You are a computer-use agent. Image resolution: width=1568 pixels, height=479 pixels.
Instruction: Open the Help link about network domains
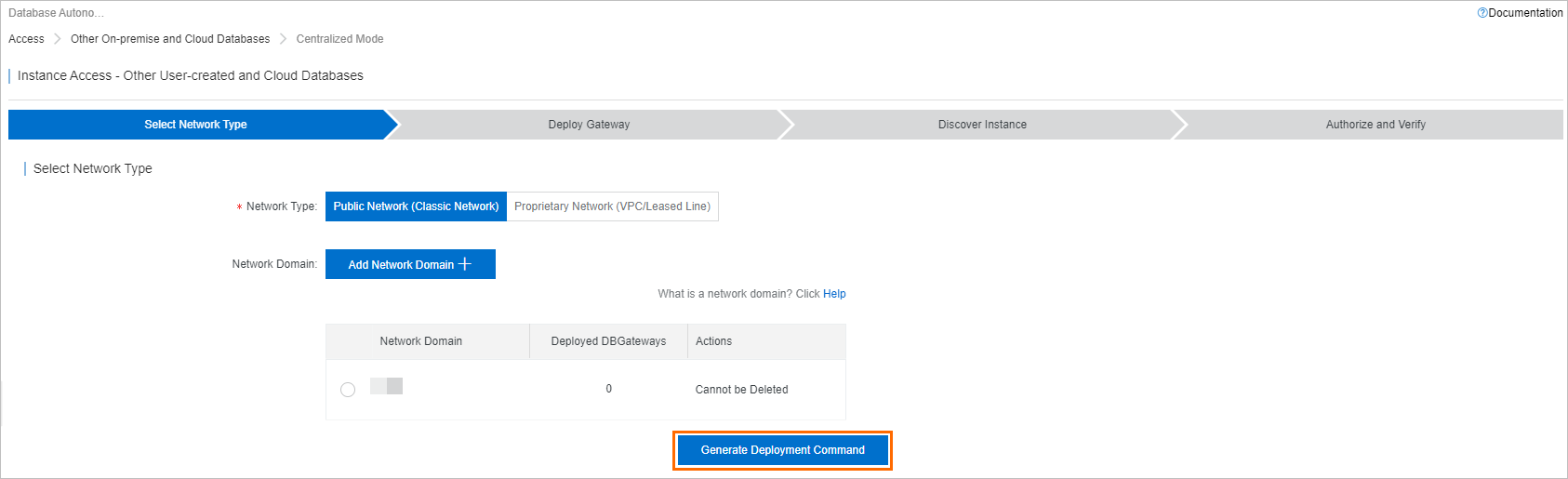[834, 294]
